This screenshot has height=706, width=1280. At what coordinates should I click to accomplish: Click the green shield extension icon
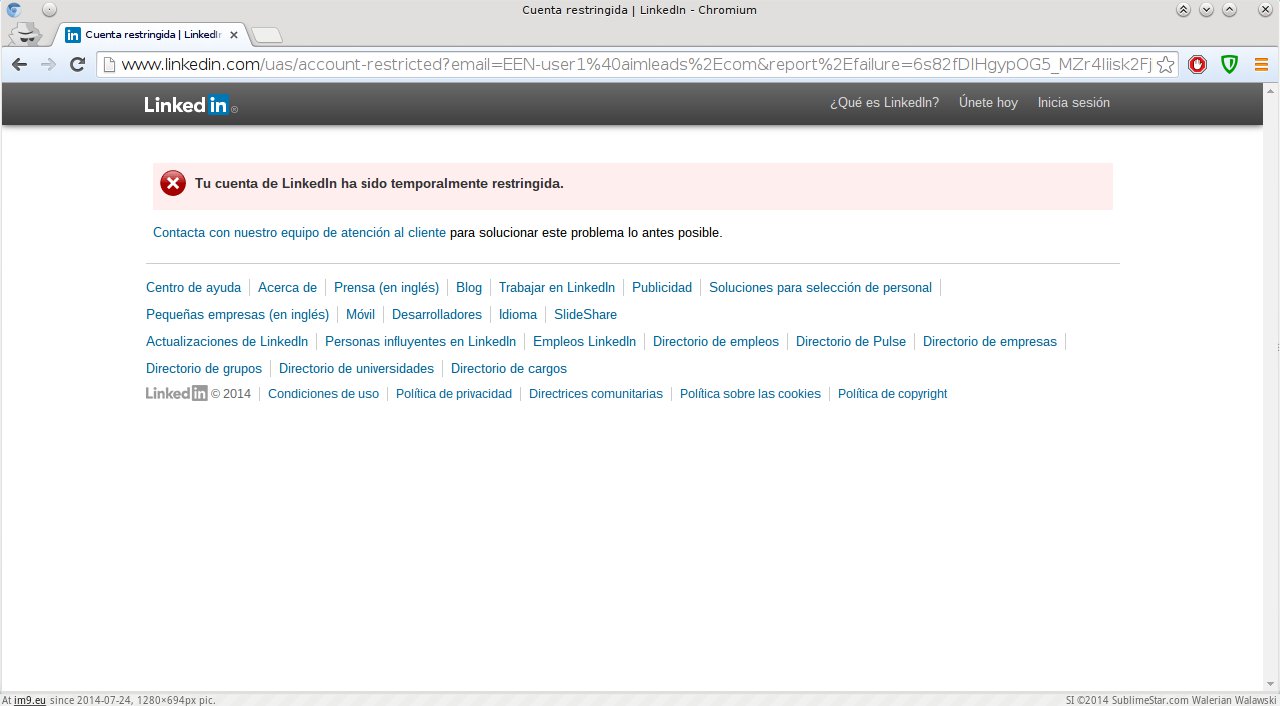click(x=1229, y=65)
